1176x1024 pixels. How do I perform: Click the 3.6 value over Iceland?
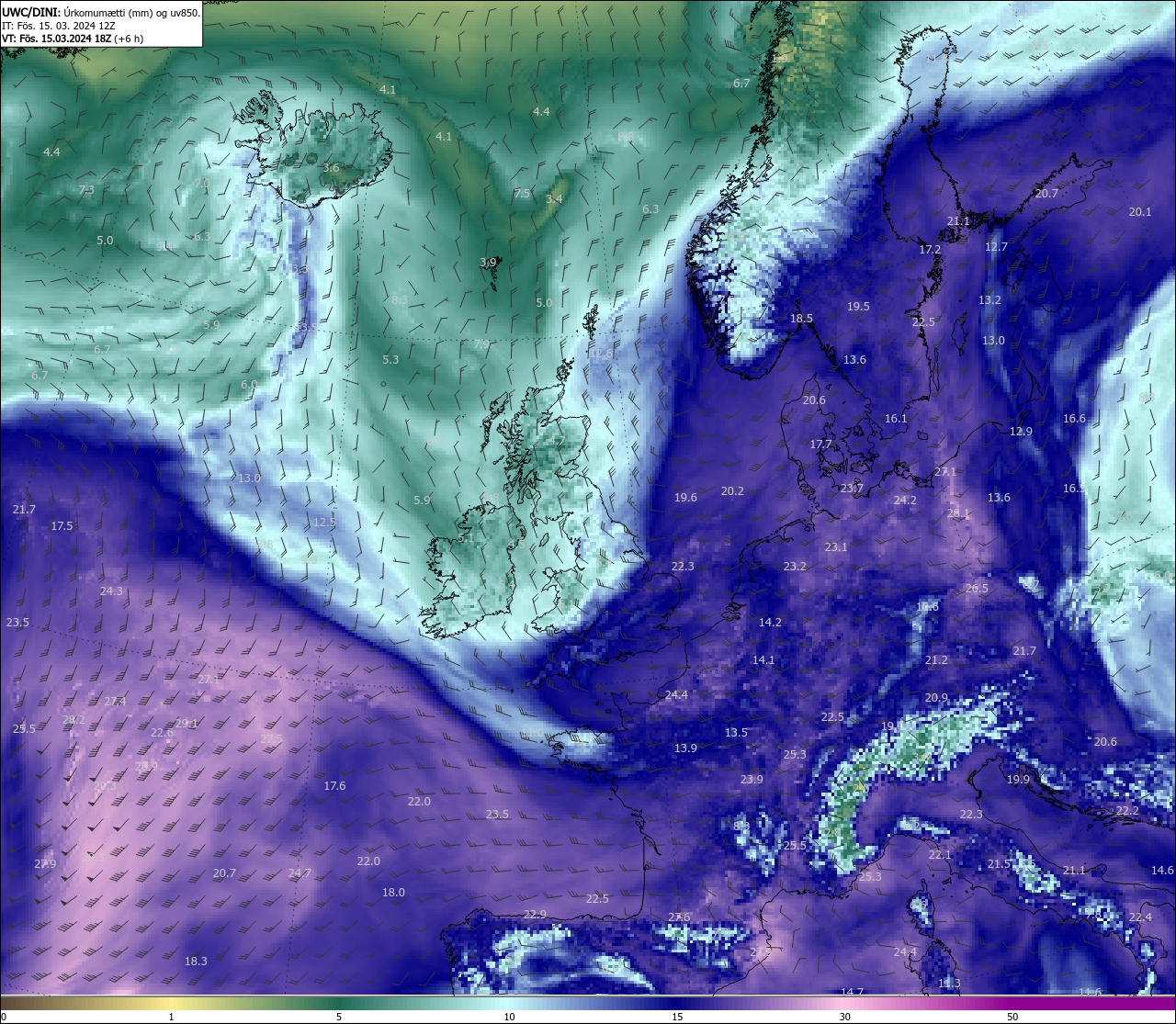tap(331, 168)
